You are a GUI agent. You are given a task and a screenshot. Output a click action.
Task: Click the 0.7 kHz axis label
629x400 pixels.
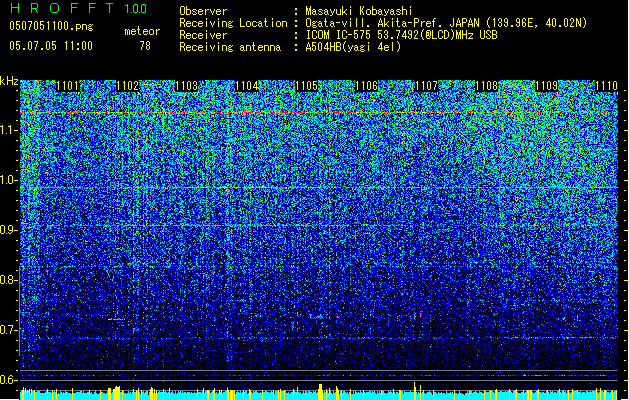tap(9, 330)
